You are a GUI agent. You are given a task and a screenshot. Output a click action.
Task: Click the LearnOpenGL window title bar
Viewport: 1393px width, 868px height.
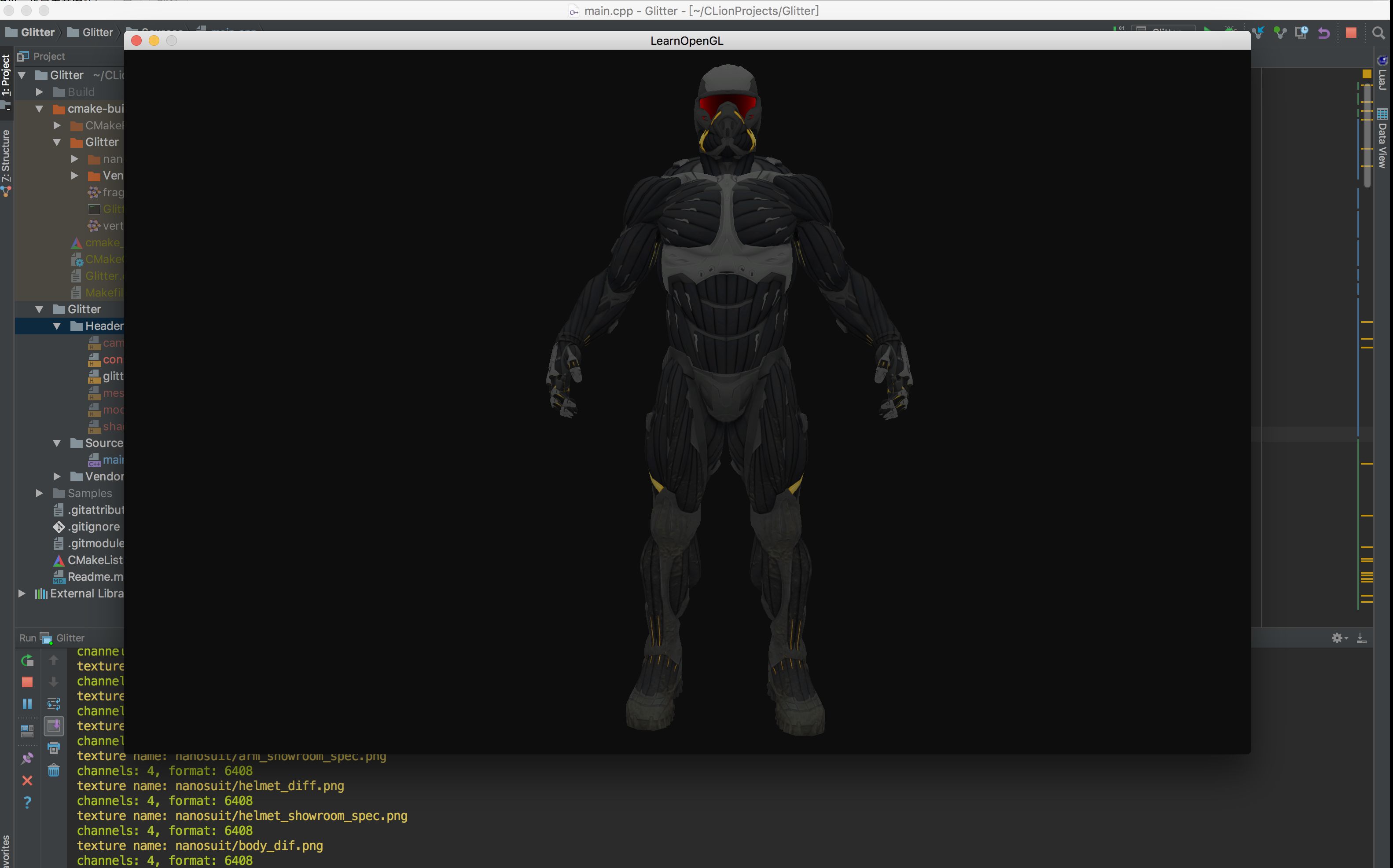tap(687, 41)
